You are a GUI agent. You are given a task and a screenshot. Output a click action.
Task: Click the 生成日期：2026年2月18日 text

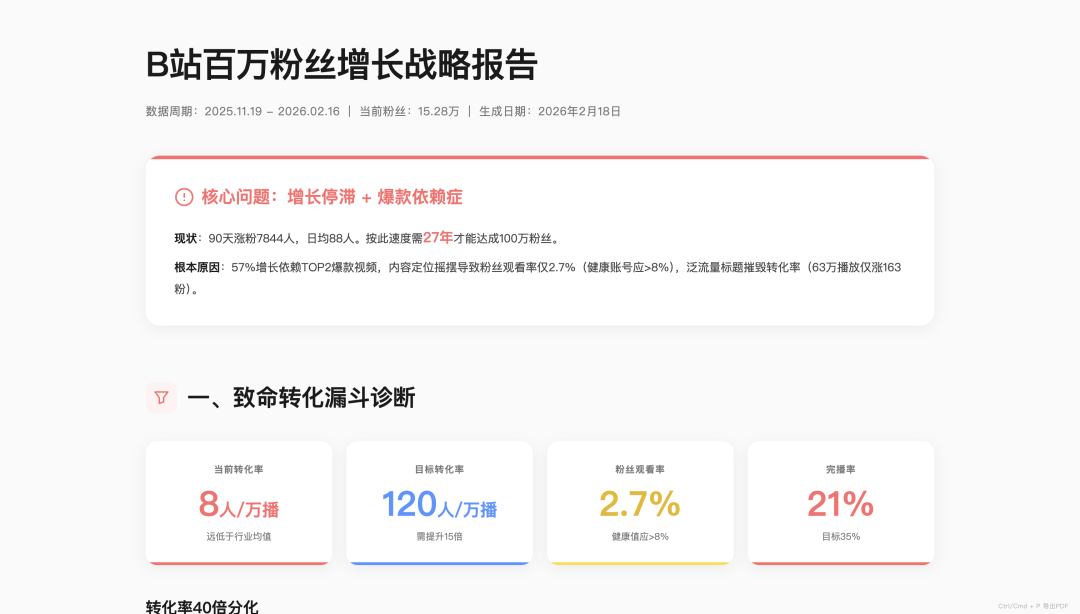pyautogui.click(x=550, y=112)
